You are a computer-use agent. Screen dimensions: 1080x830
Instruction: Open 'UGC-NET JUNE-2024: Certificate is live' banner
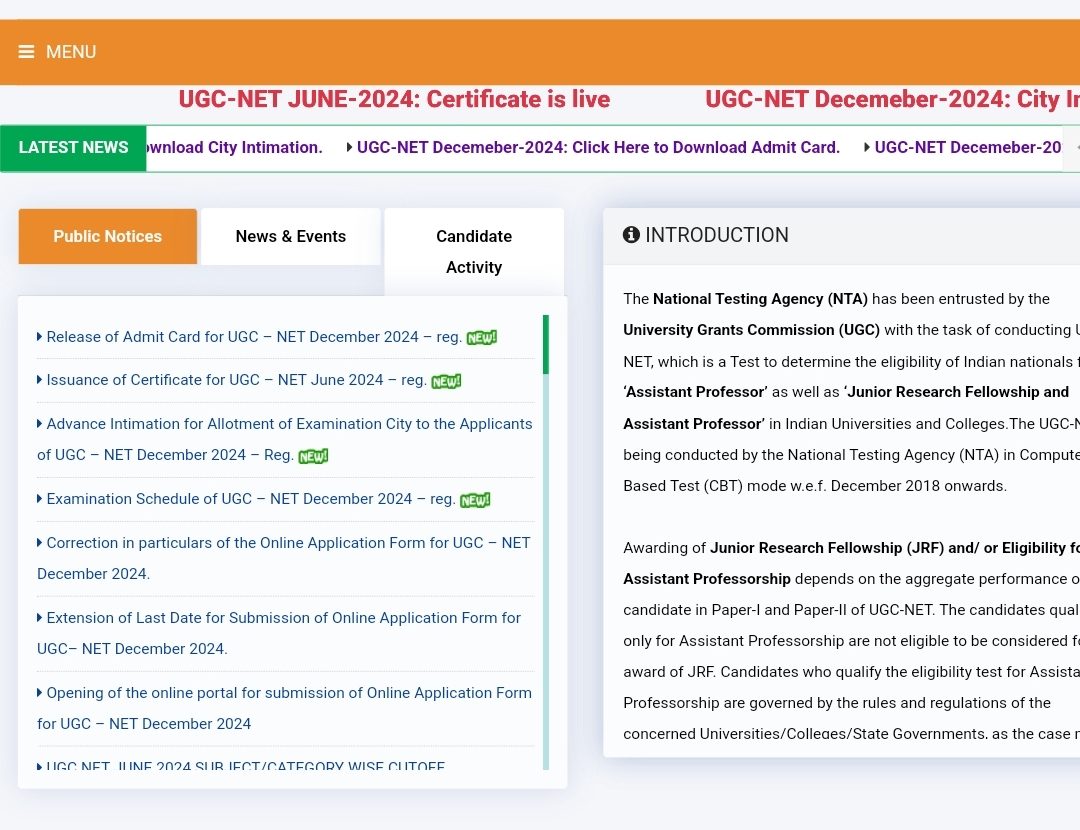tap(394, 99)
